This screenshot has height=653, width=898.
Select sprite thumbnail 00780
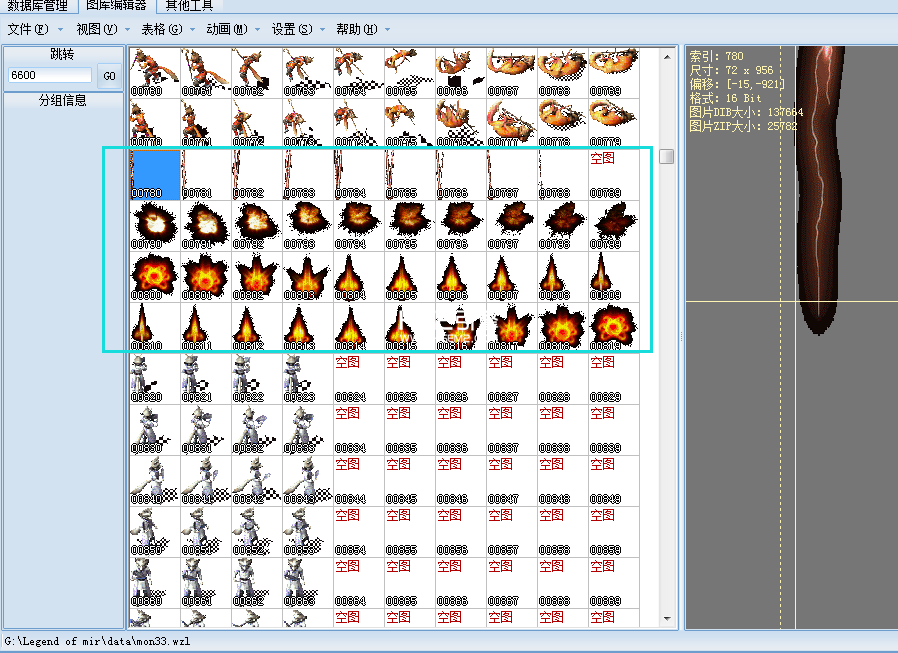point(155,175)
